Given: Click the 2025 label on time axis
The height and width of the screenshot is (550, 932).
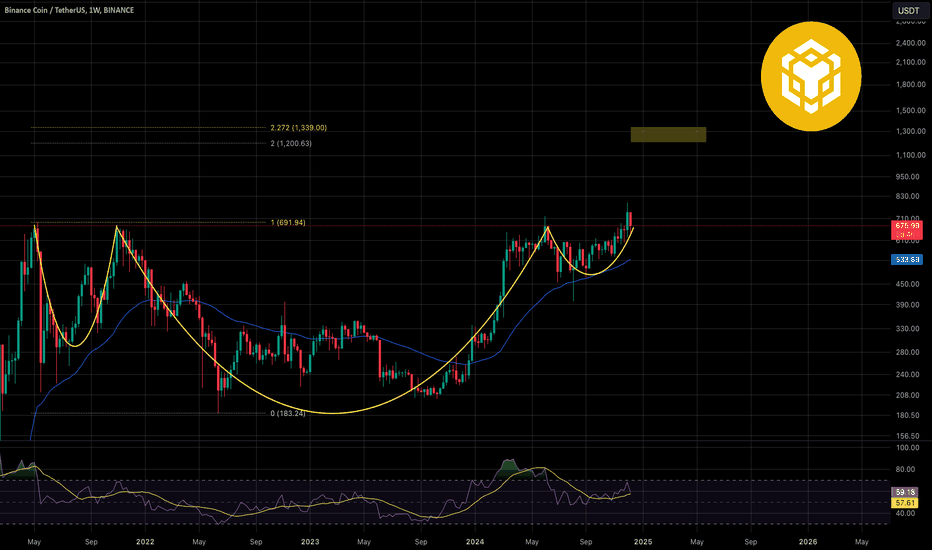Looking at the screenshot, I should coord(643,542).
